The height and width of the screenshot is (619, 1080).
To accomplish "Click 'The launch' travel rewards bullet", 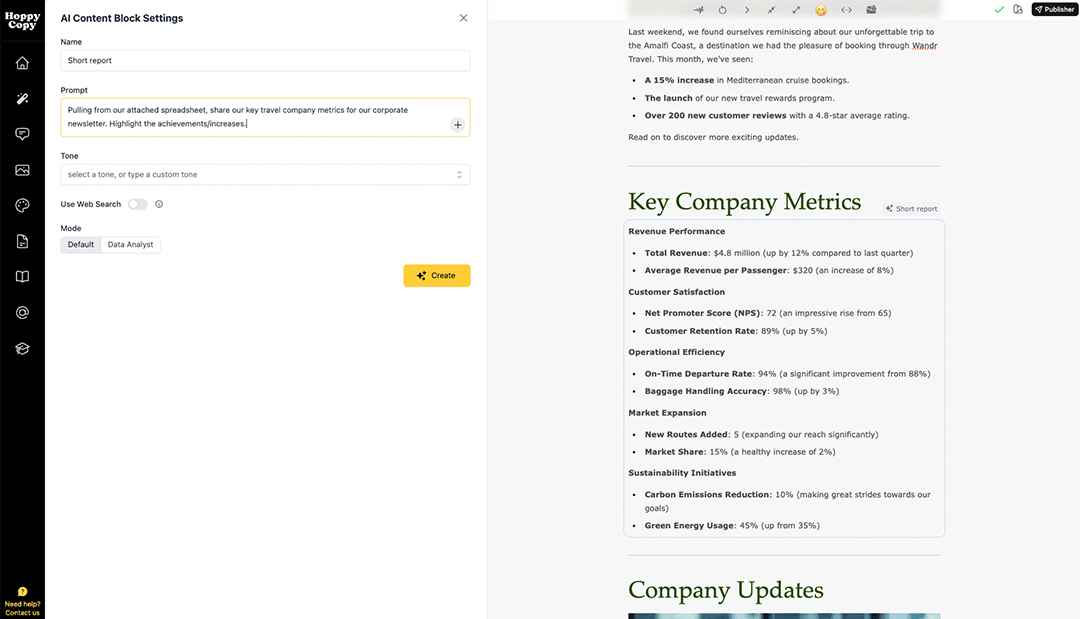I will click(739, 98).
